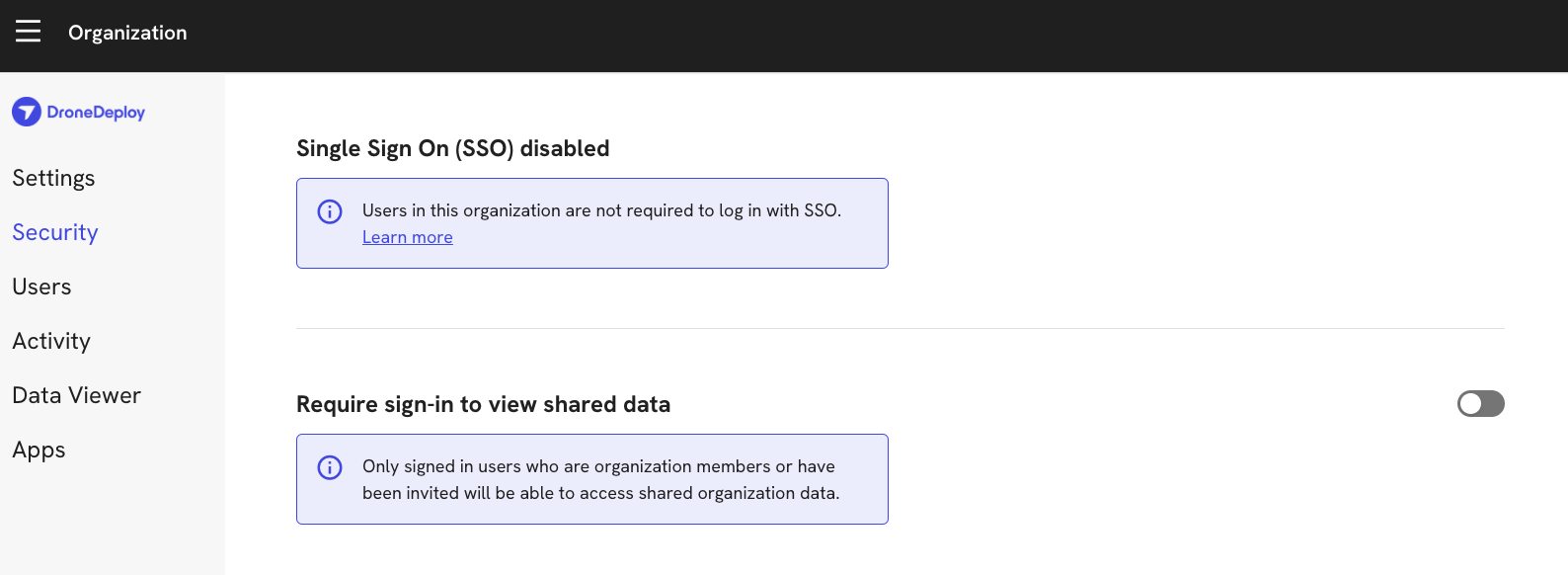This screenshot has height=575, width=1568.
Task: Open the hamburger menu icon
Action: tap(28, 32)
